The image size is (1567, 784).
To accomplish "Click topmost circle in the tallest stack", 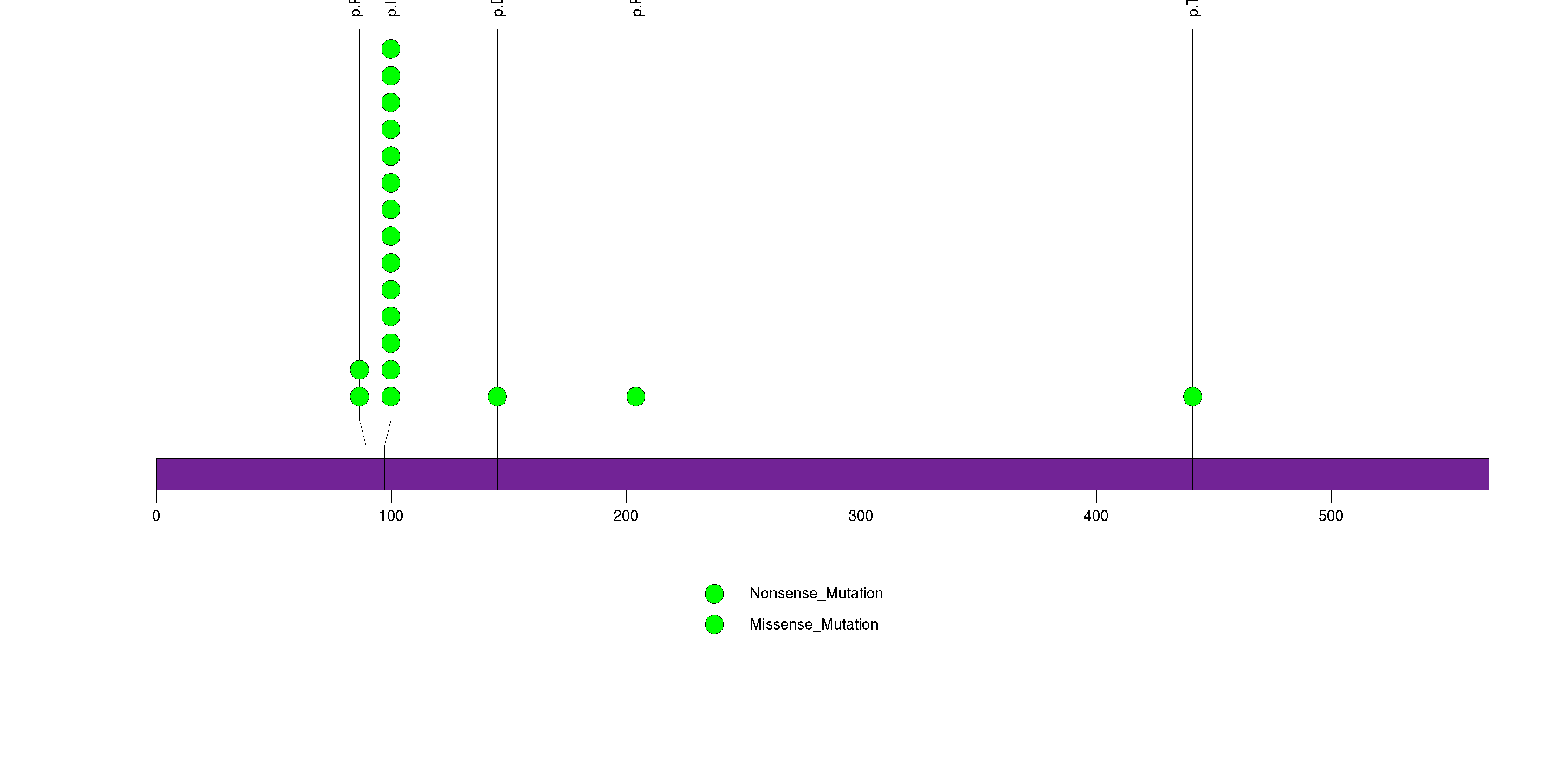I will click(x=390, y=49).
